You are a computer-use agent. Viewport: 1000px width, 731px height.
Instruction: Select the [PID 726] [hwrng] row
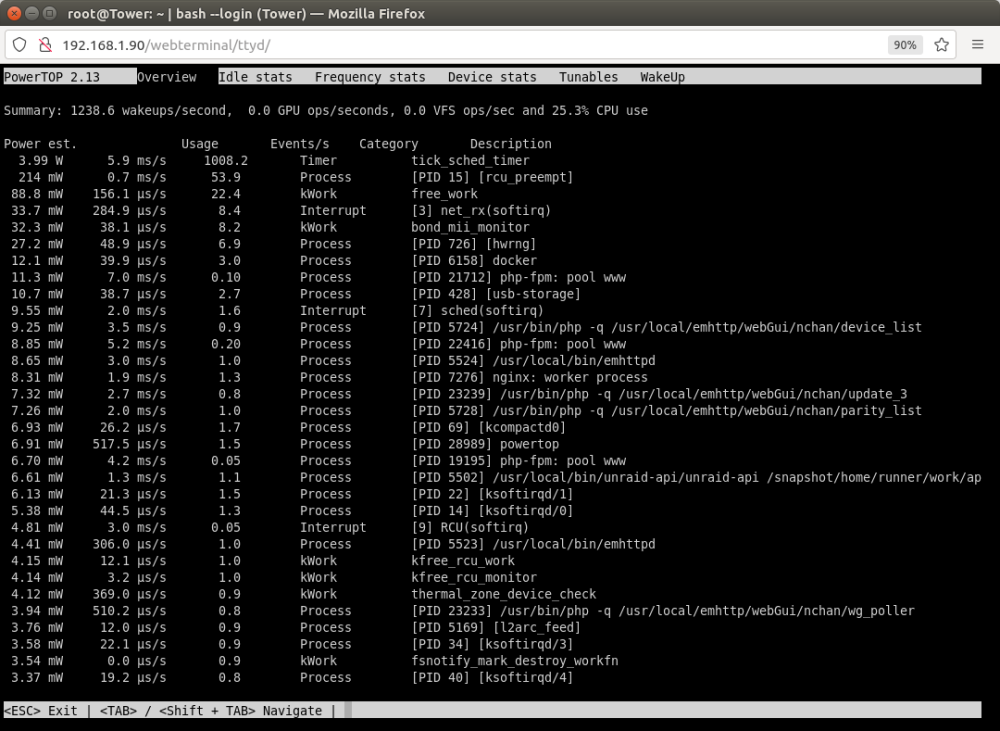point(274,244)
